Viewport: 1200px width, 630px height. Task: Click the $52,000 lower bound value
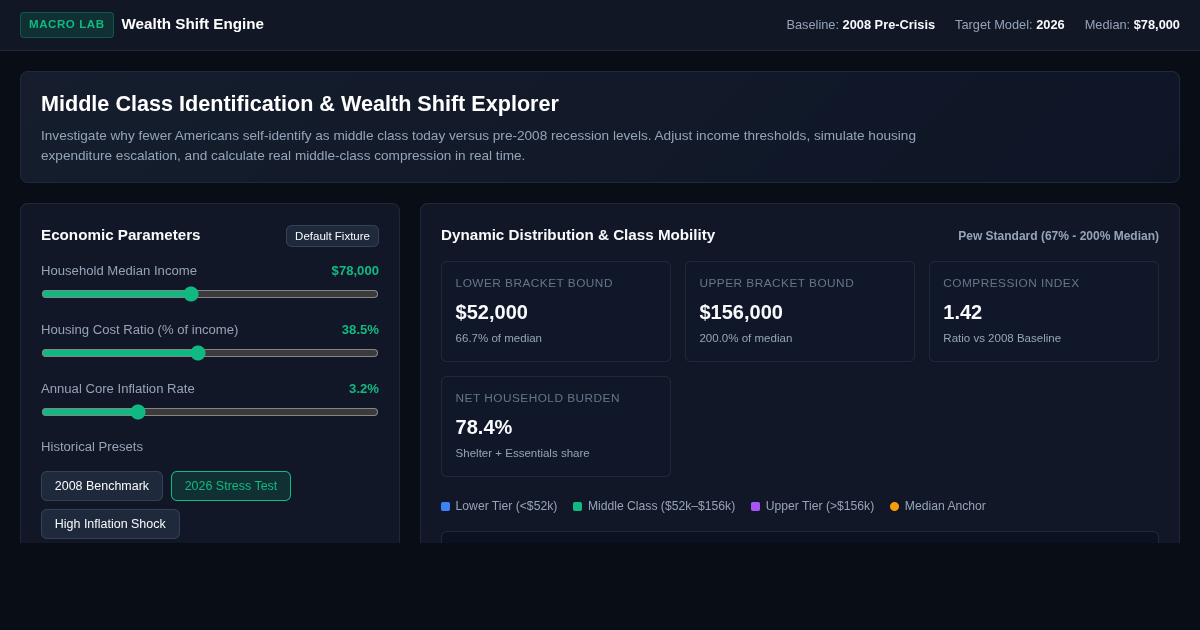[x=492, y=312]
